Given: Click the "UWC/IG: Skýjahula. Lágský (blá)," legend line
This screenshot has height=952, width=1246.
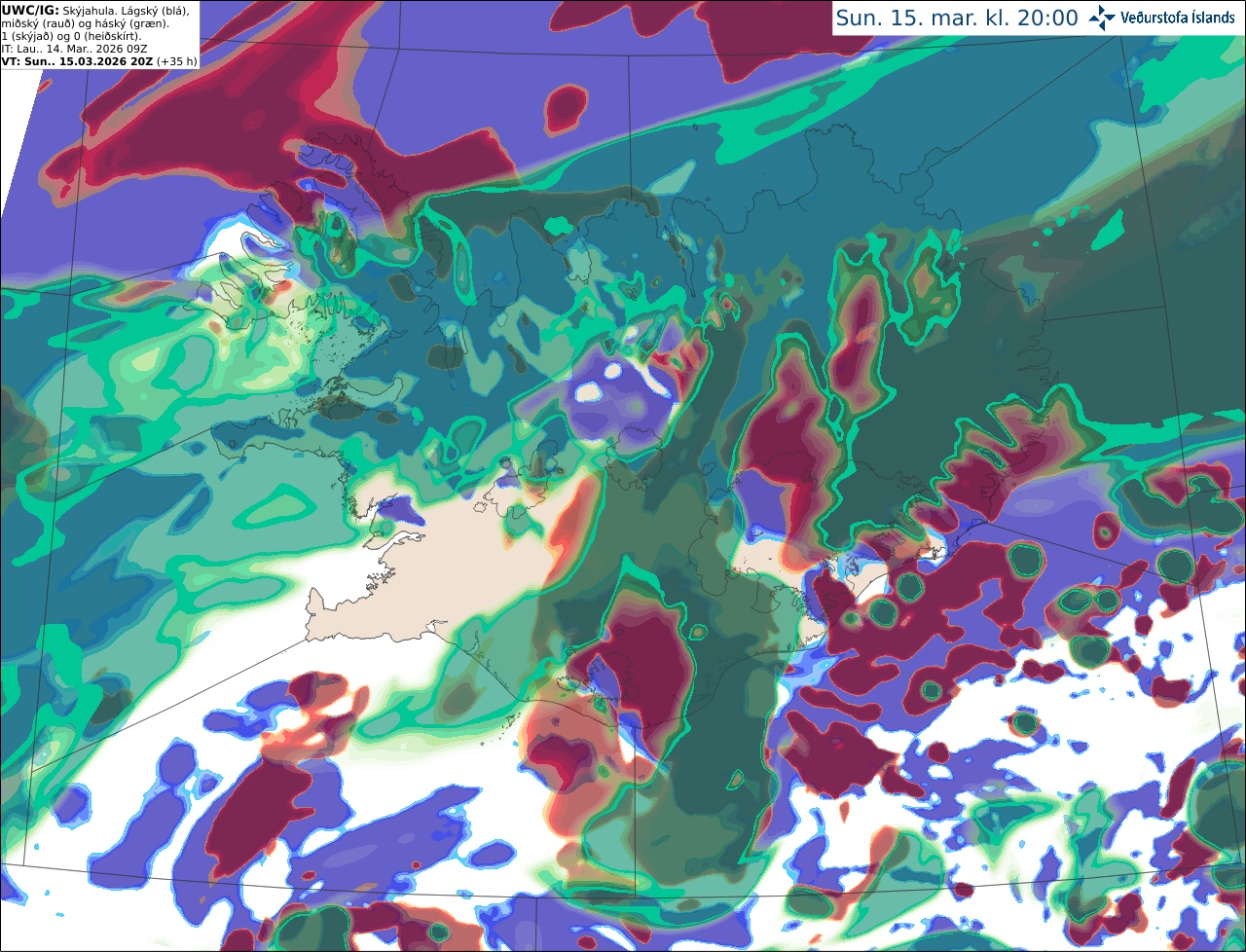Looking at the screenshot, I should coord(95,10).
